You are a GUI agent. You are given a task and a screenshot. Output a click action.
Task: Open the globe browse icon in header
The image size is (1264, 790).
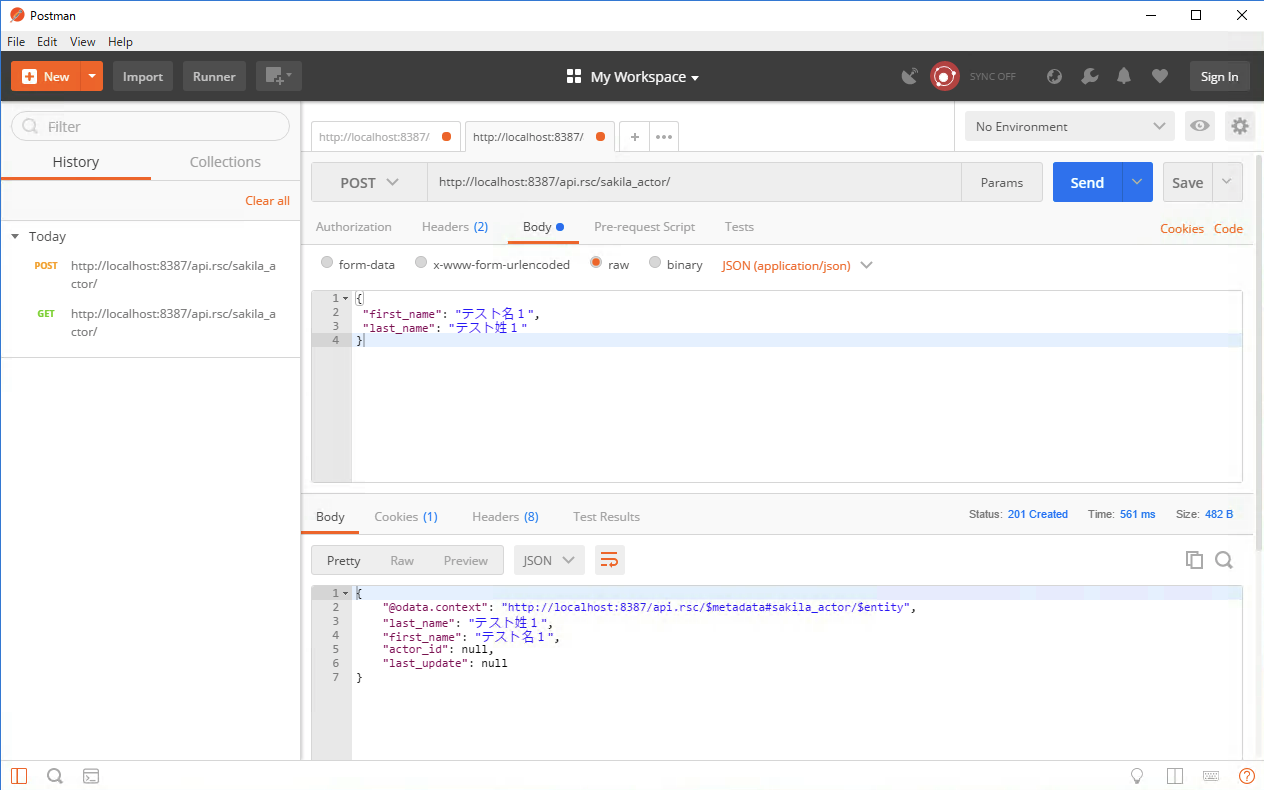tap(1054, 76)
